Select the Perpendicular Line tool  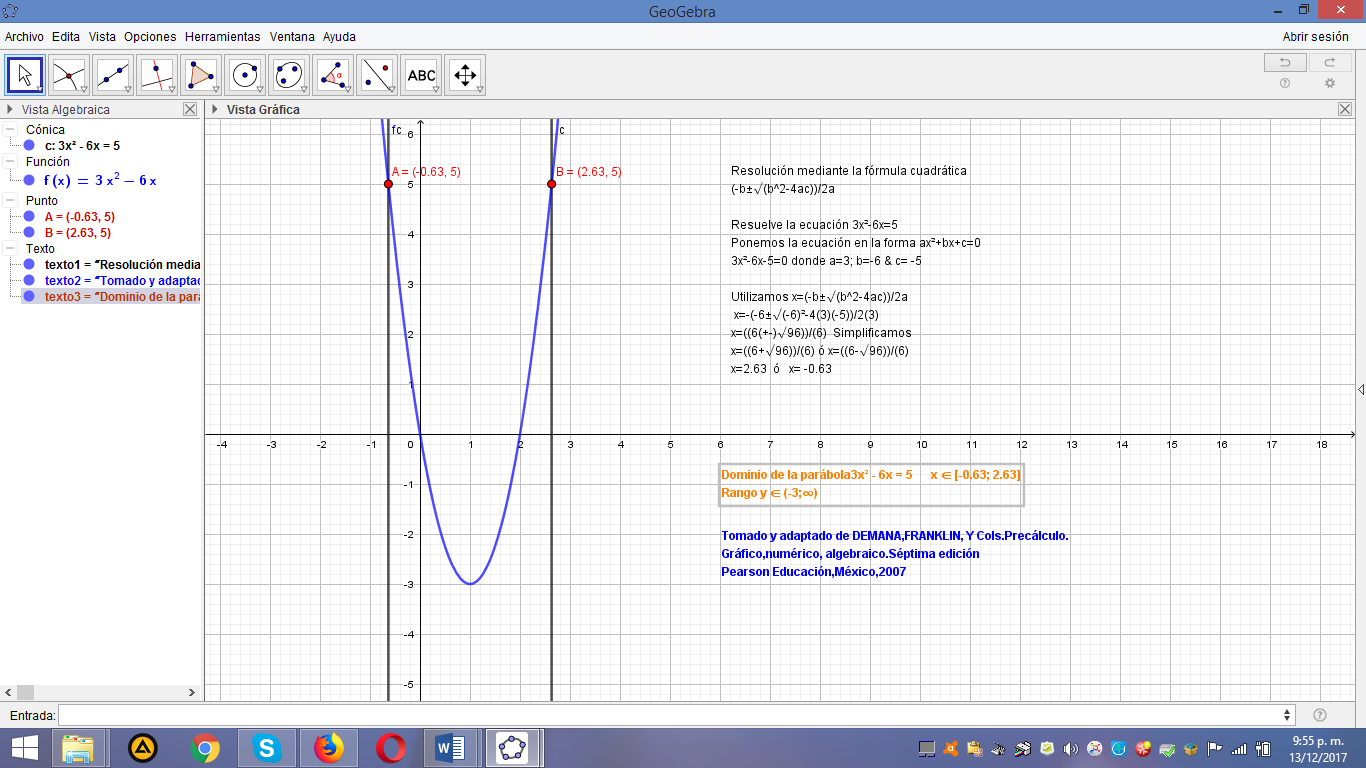click(156, 74)
